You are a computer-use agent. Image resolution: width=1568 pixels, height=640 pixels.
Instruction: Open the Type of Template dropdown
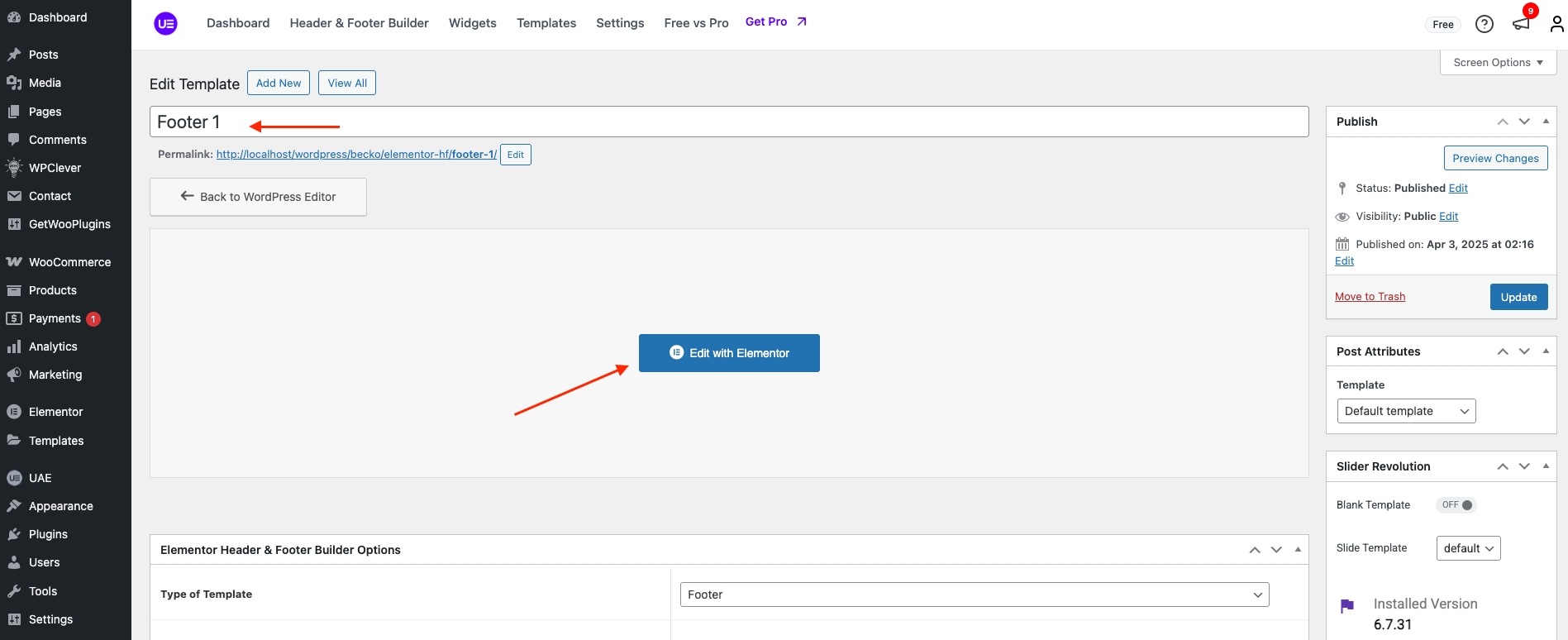coord(974,595)
